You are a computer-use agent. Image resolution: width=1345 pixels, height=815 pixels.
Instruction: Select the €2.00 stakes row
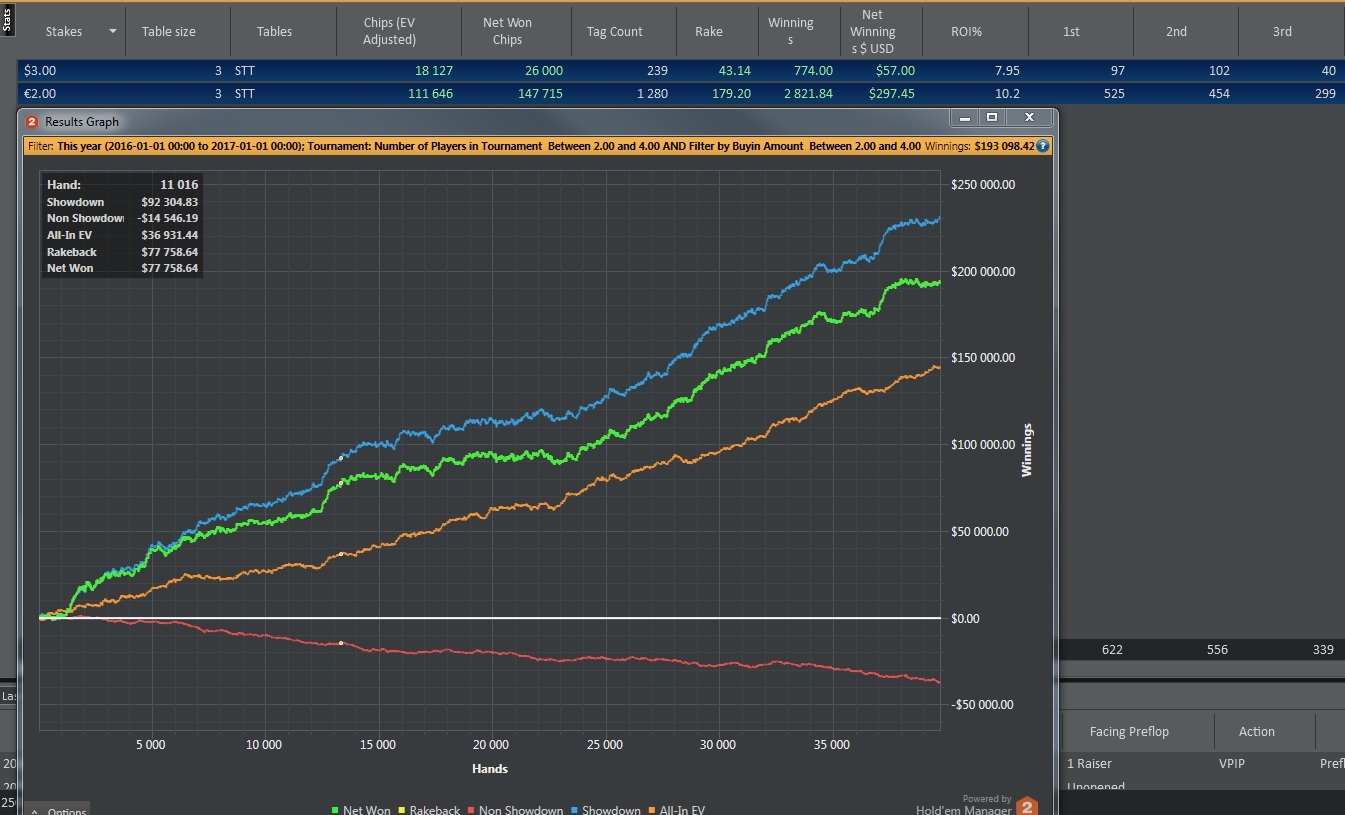pos(681,93)
